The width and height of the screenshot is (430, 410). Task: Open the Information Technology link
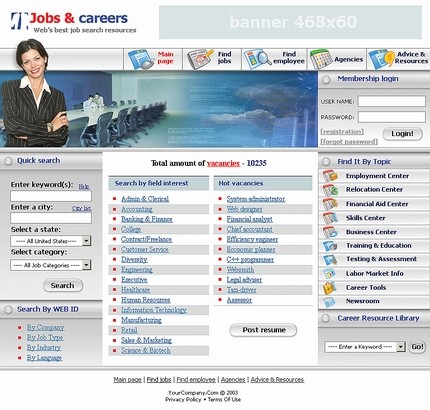pos(154,310)
